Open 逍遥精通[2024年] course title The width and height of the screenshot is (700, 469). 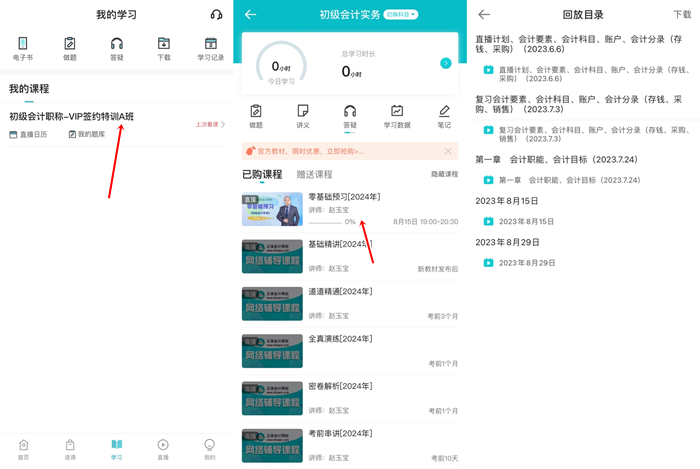pyautogui.click(x=340, y=291)
